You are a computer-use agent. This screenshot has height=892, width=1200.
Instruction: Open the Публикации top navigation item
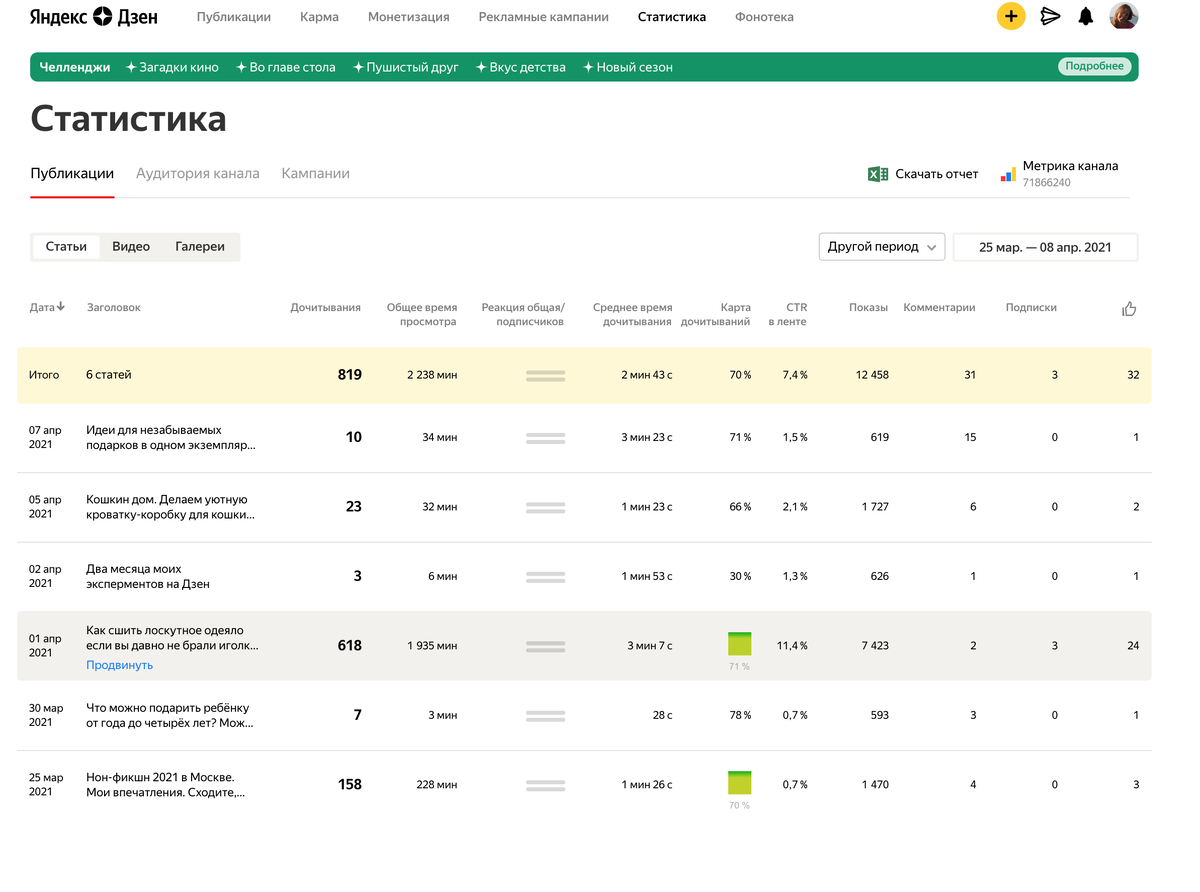point(234,17)
